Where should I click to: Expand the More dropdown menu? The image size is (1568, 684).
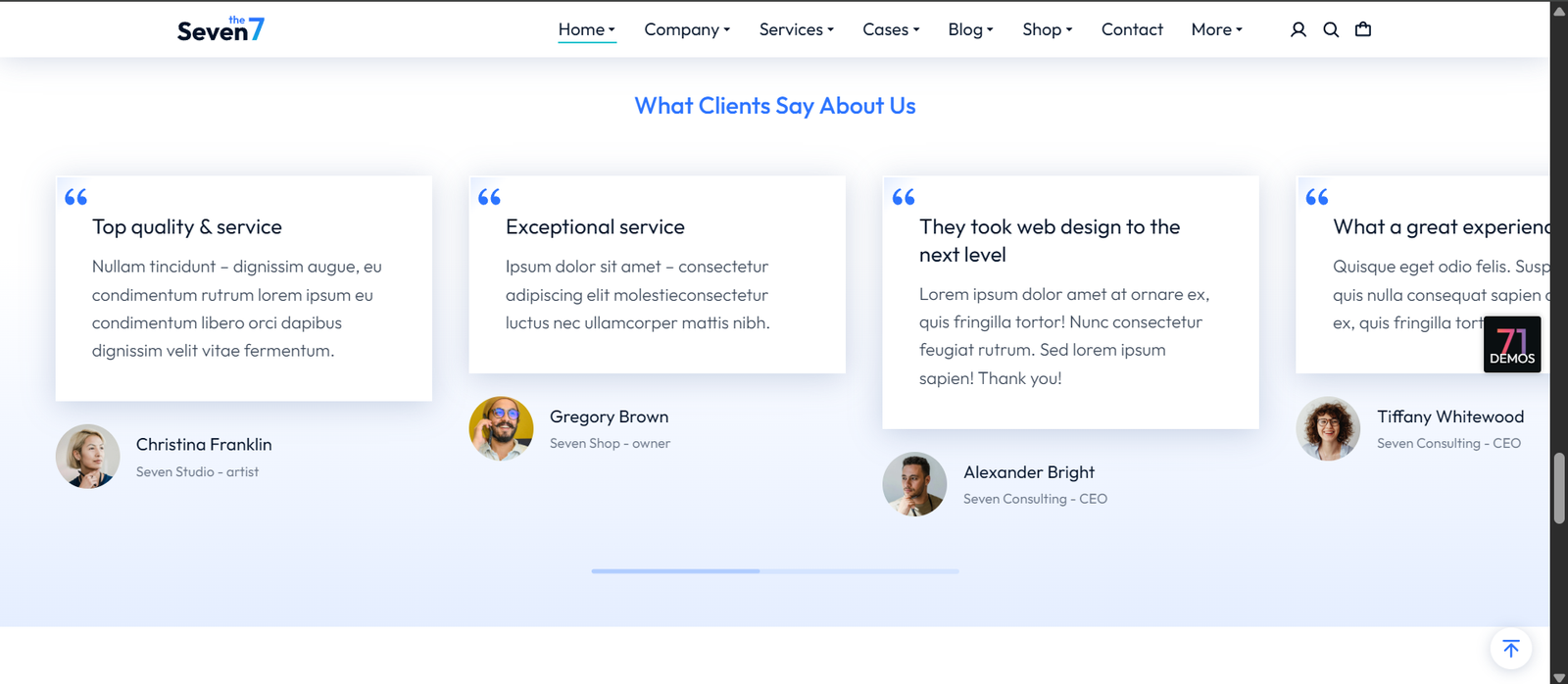pyautogui.click(x=1216, y=29)
